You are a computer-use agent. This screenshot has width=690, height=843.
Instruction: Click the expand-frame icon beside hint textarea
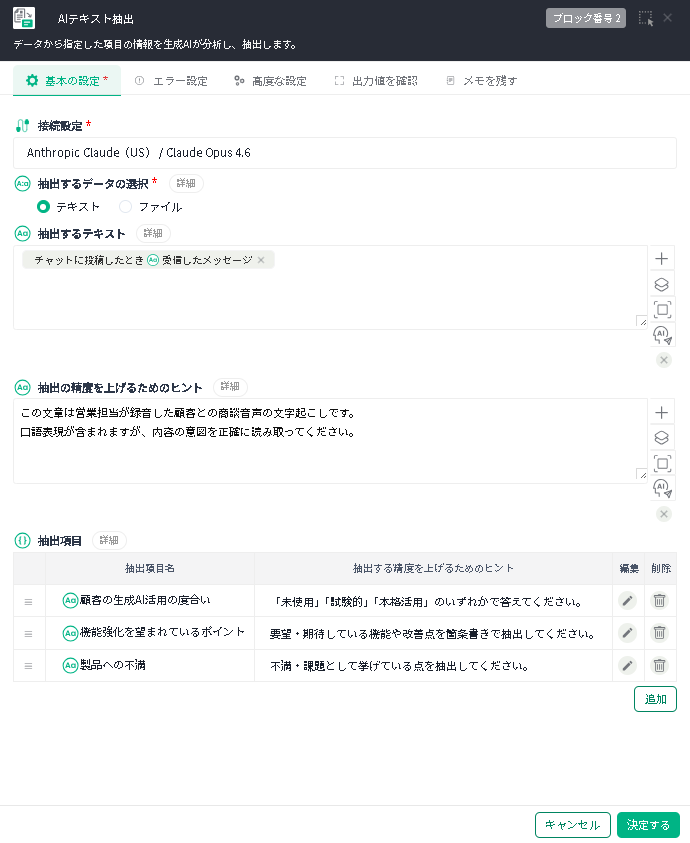click(662, 463)
